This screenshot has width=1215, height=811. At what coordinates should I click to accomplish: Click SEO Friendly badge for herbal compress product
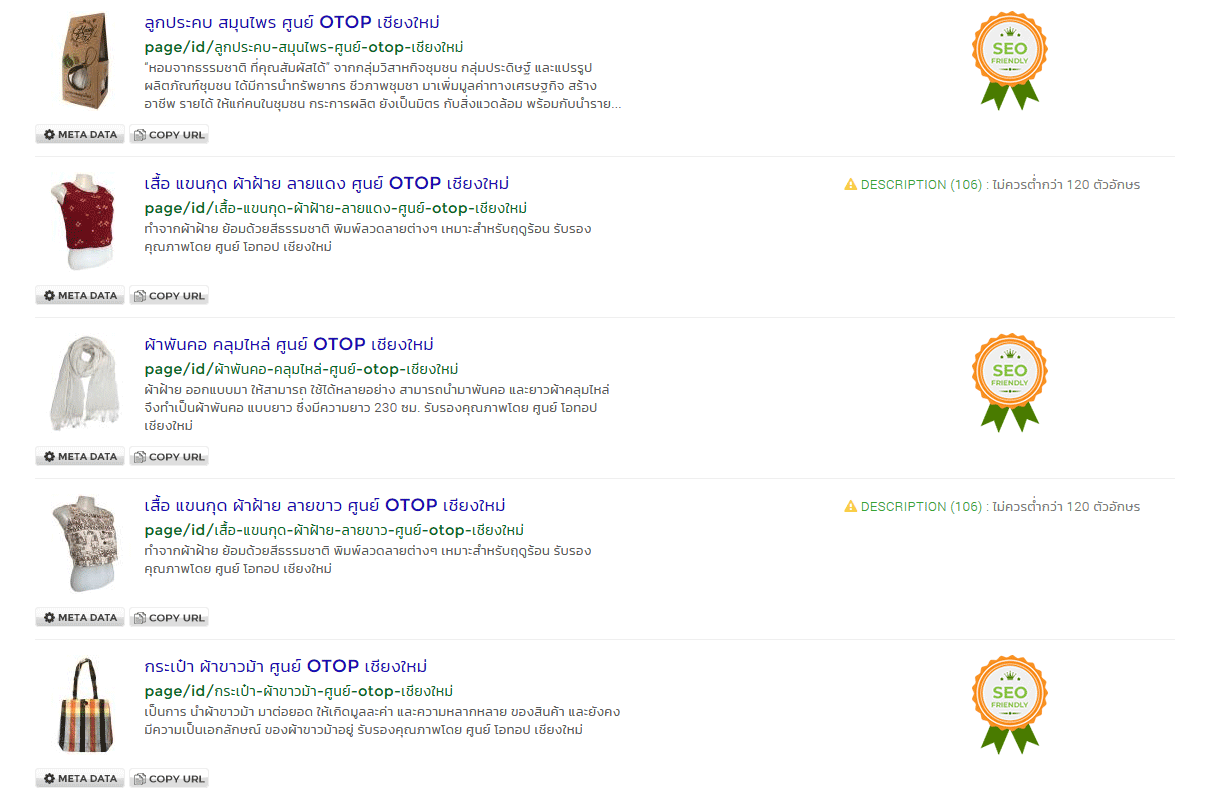[x=1009, y=59]
